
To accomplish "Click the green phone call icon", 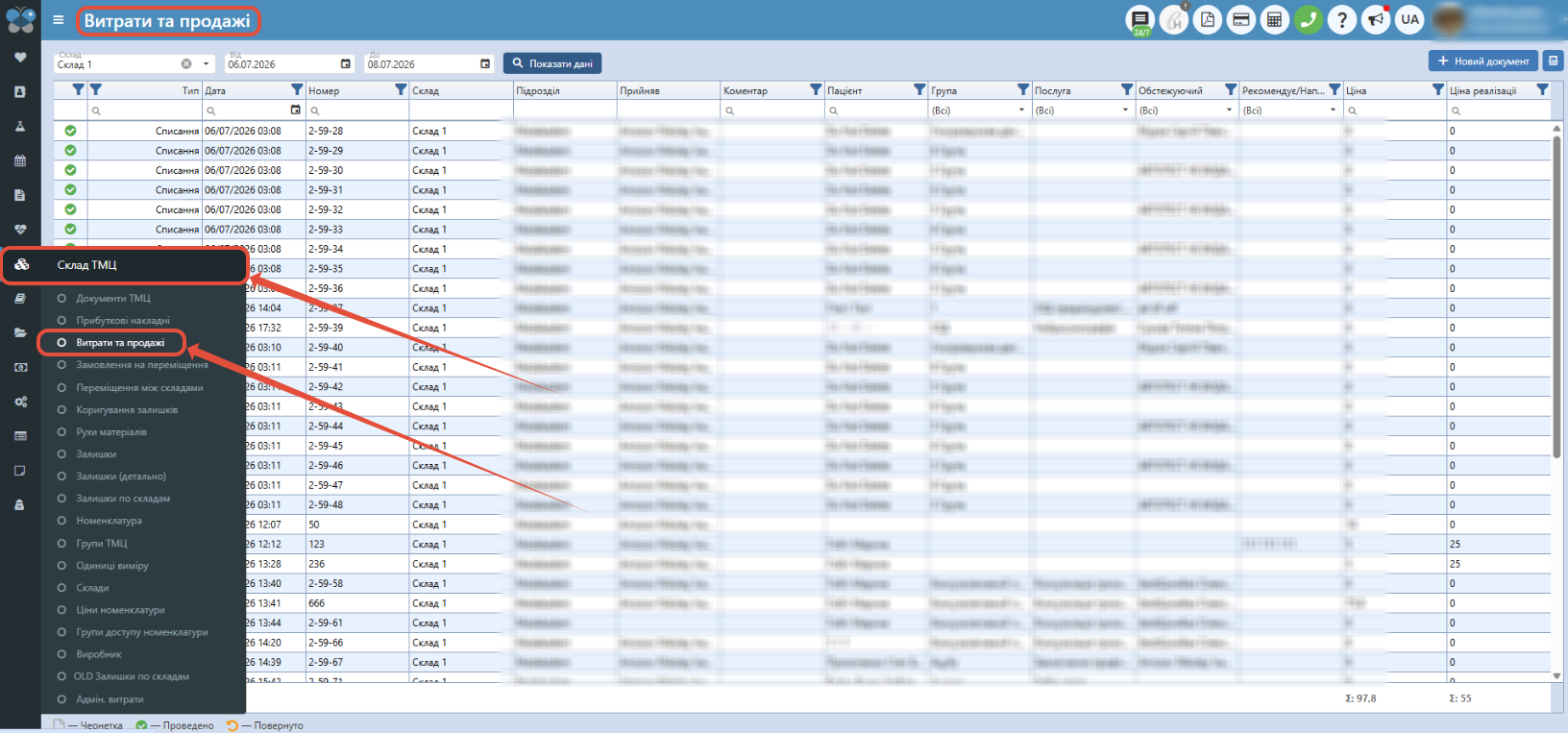I will tap(1309, 19).
